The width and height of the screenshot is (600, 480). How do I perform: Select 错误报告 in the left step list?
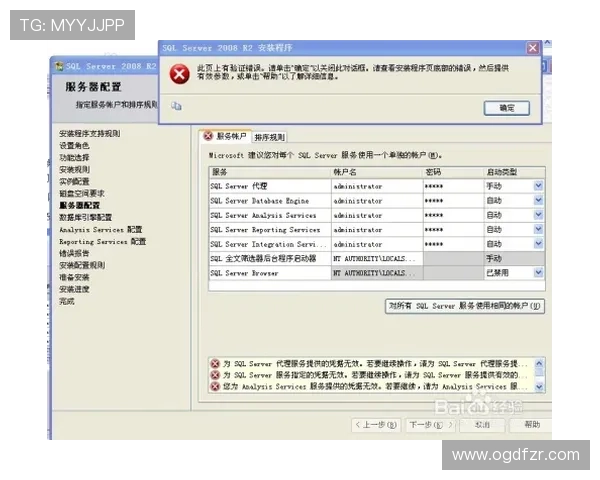click(x=74, y=253)
